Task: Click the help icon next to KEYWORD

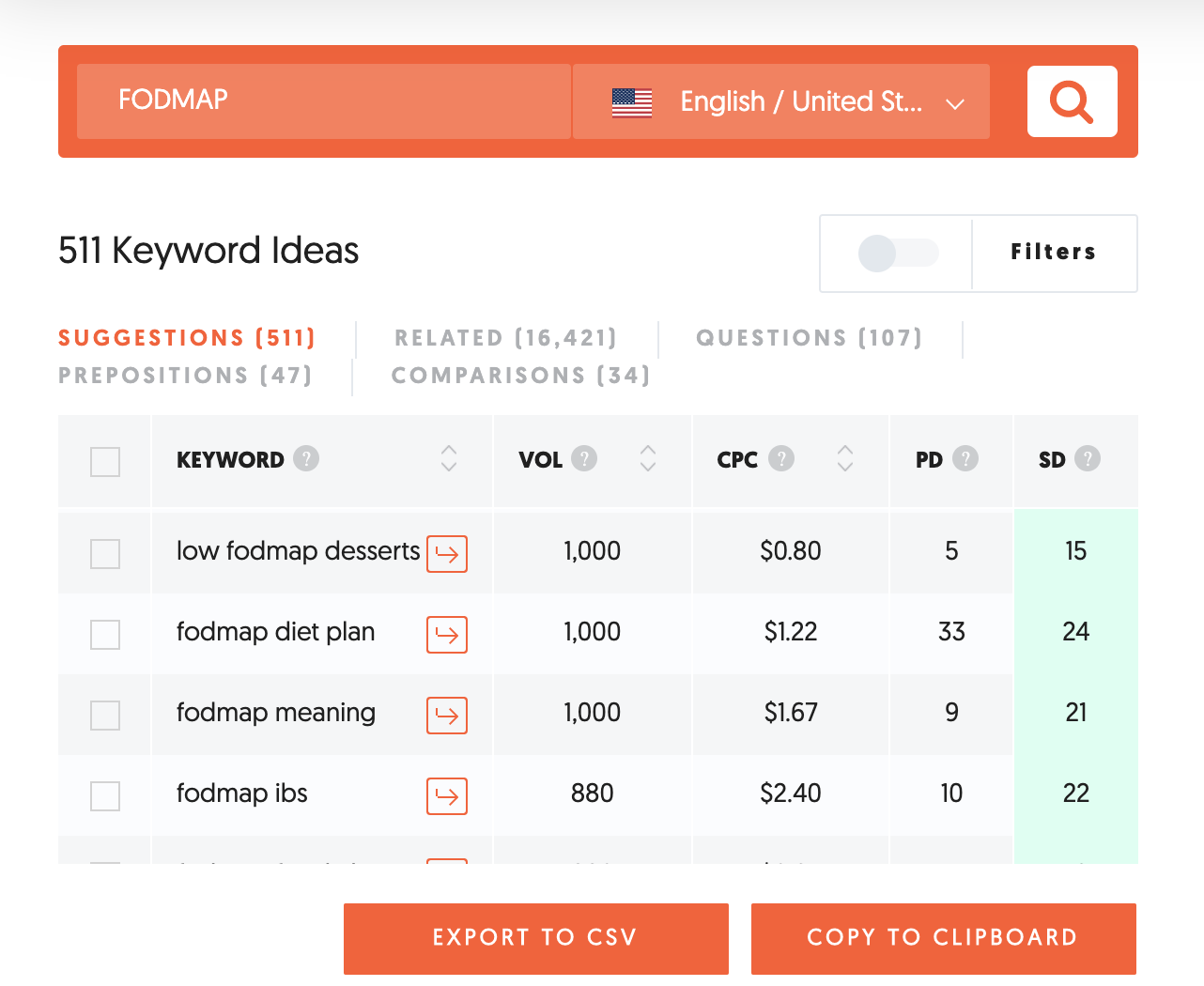Action: [x=306, y=458]
